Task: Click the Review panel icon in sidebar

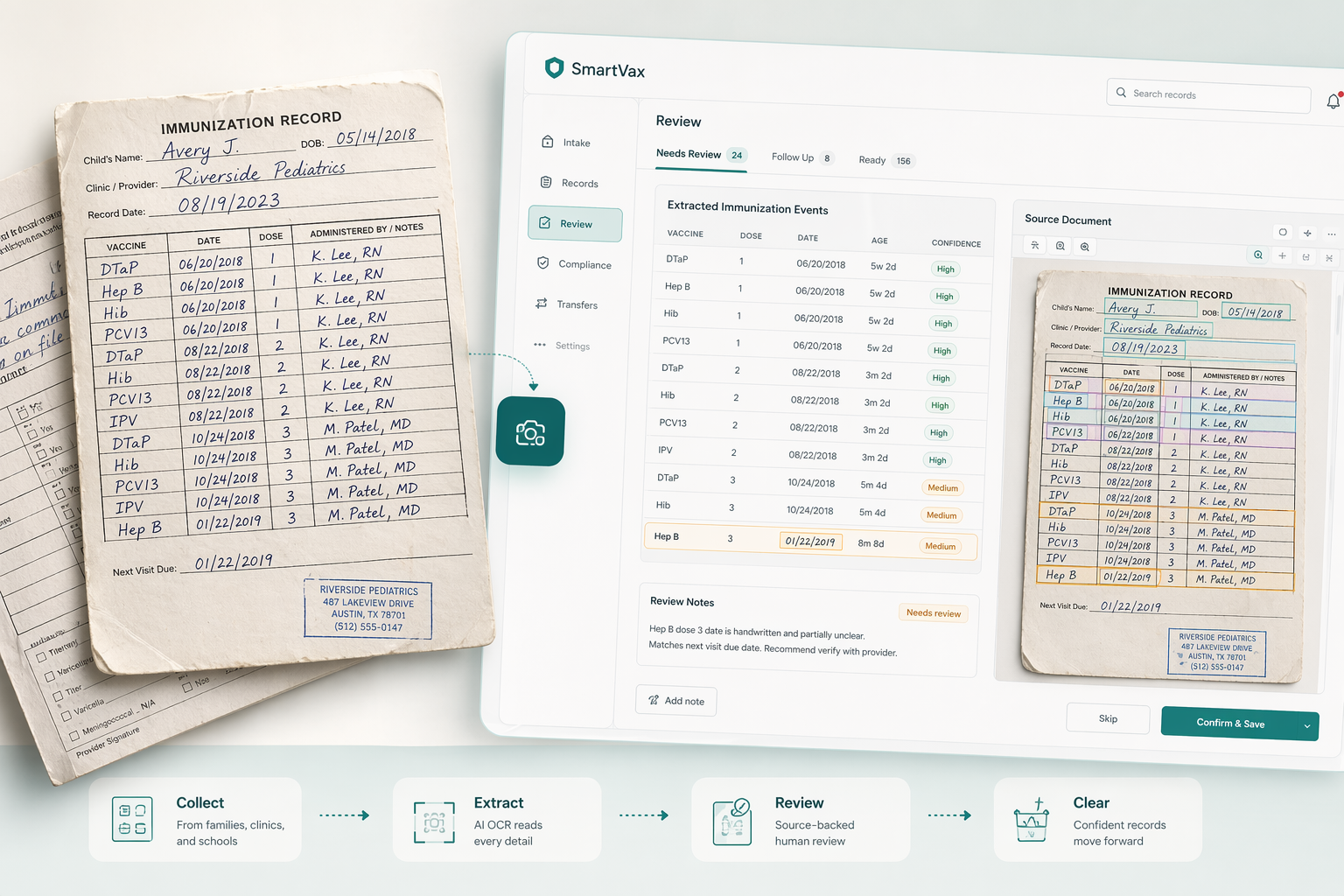Action: (x=545, y=224)
